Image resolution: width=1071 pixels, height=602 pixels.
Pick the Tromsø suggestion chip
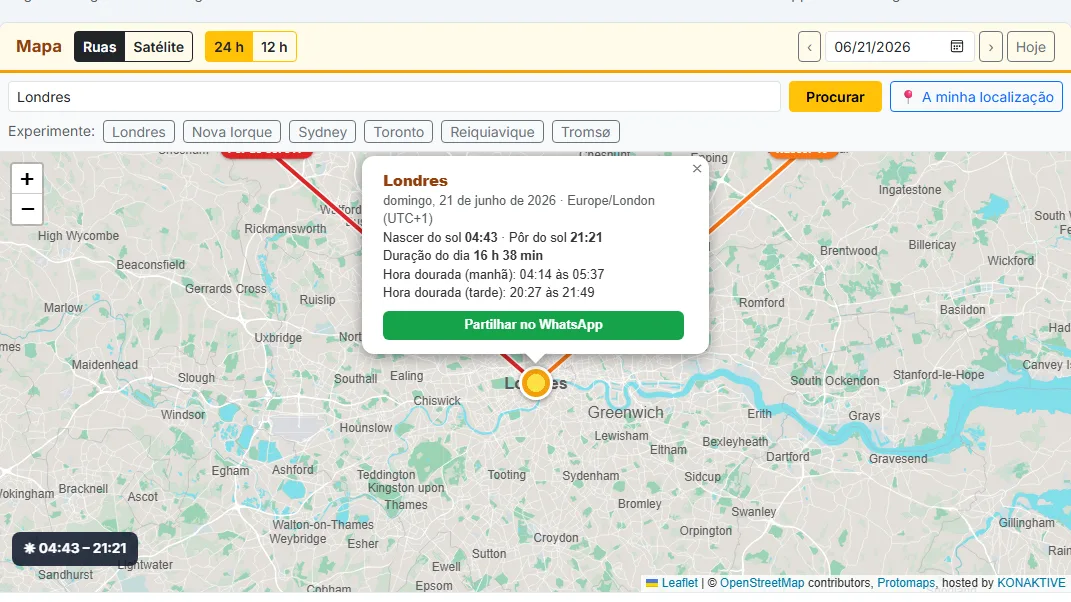[x=585, y=132]
